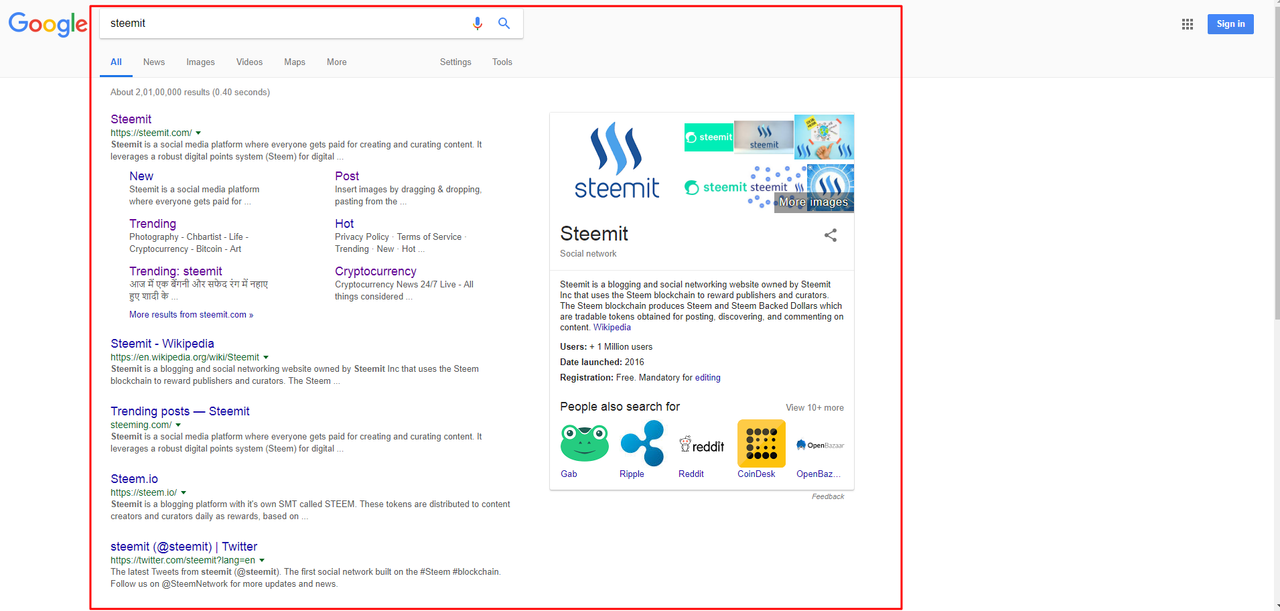
Task: Click the Wikipedia link in the panel description
Action: pos(612,328)
